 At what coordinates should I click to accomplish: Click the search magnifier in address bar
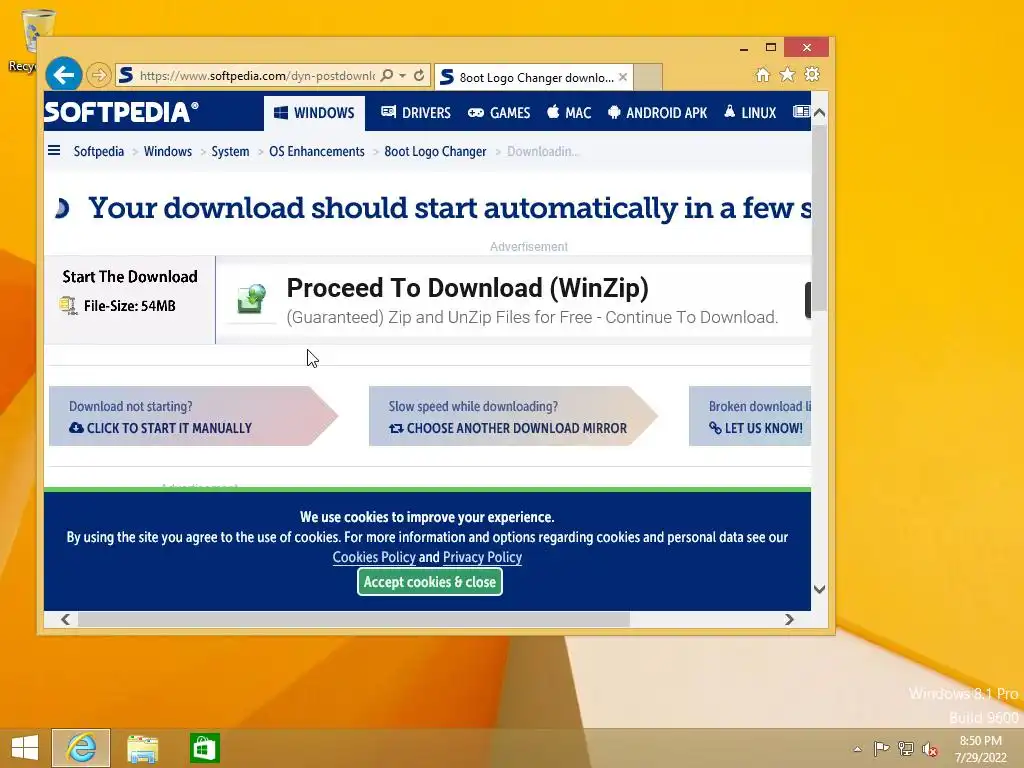coord(387,76)
